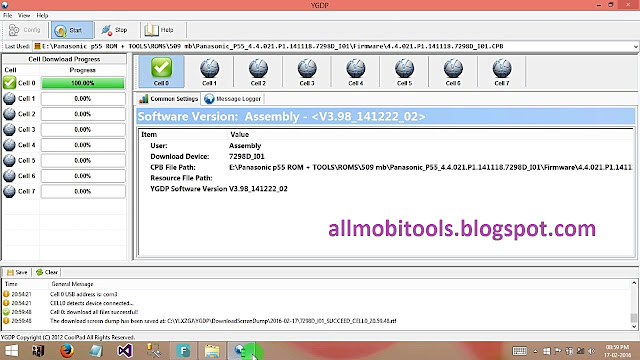
Task: Select the Download Device row
Action: [x=386, y=156]
